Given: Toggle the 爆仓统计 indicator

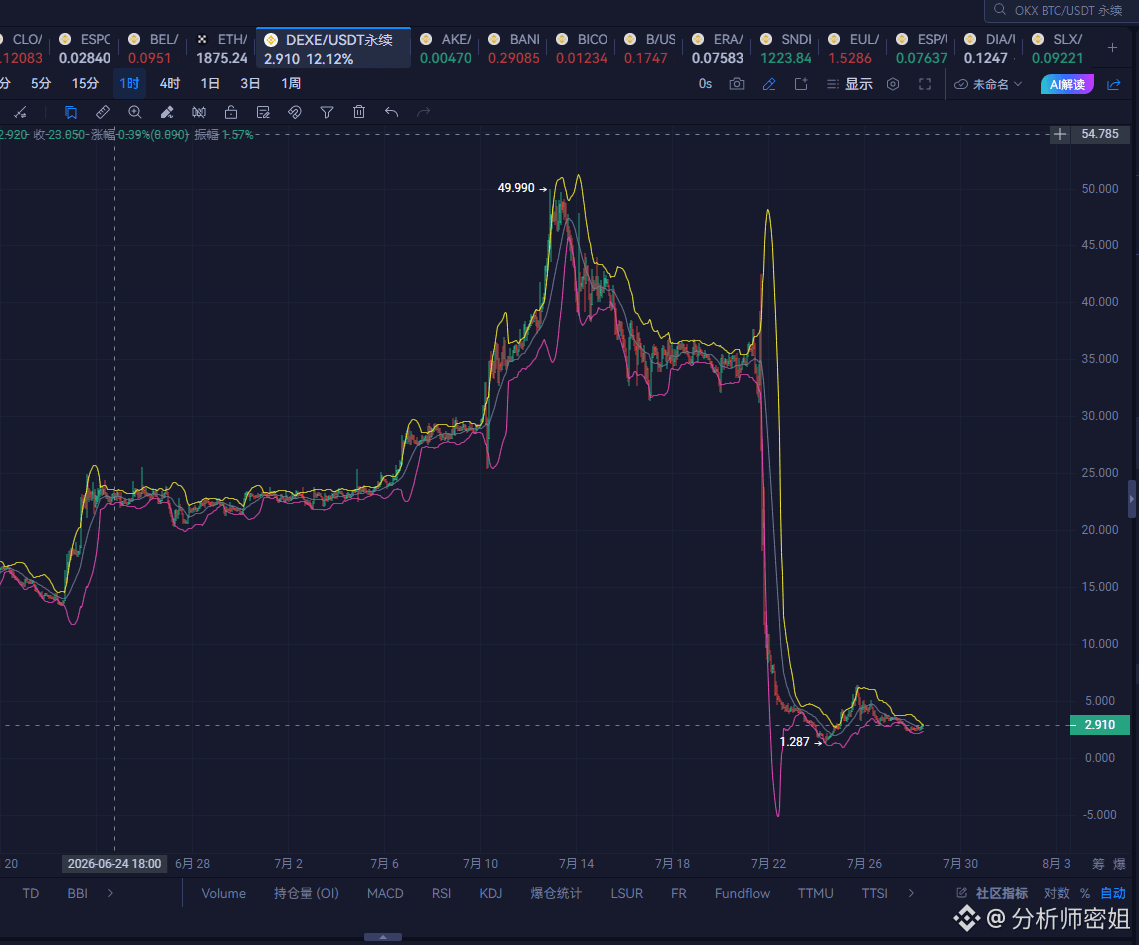Looking at the screenshot, I should pos(556,893).
